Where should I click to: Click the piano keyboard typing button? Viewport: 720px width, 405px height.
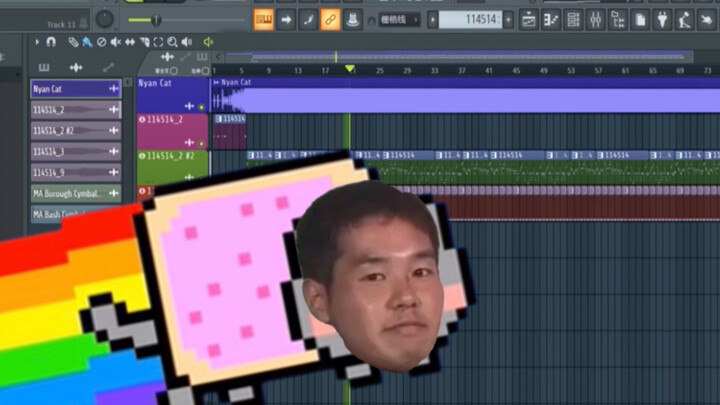pyautogui.click(x=264, y=20)
